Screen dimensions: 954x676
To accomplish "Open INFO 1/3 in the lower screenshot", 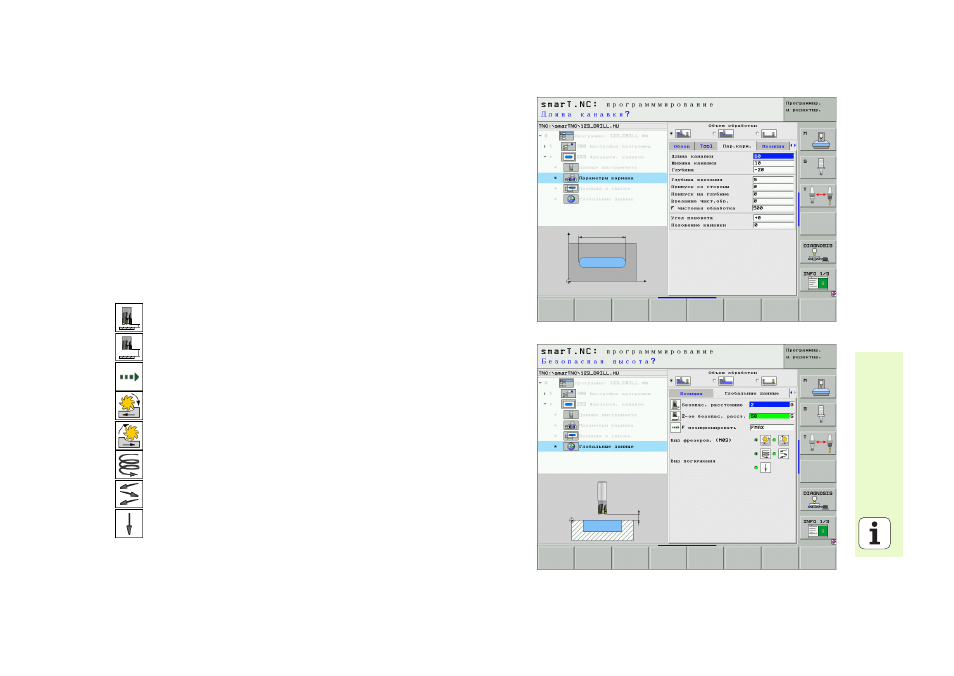I will tap(817, 527).
